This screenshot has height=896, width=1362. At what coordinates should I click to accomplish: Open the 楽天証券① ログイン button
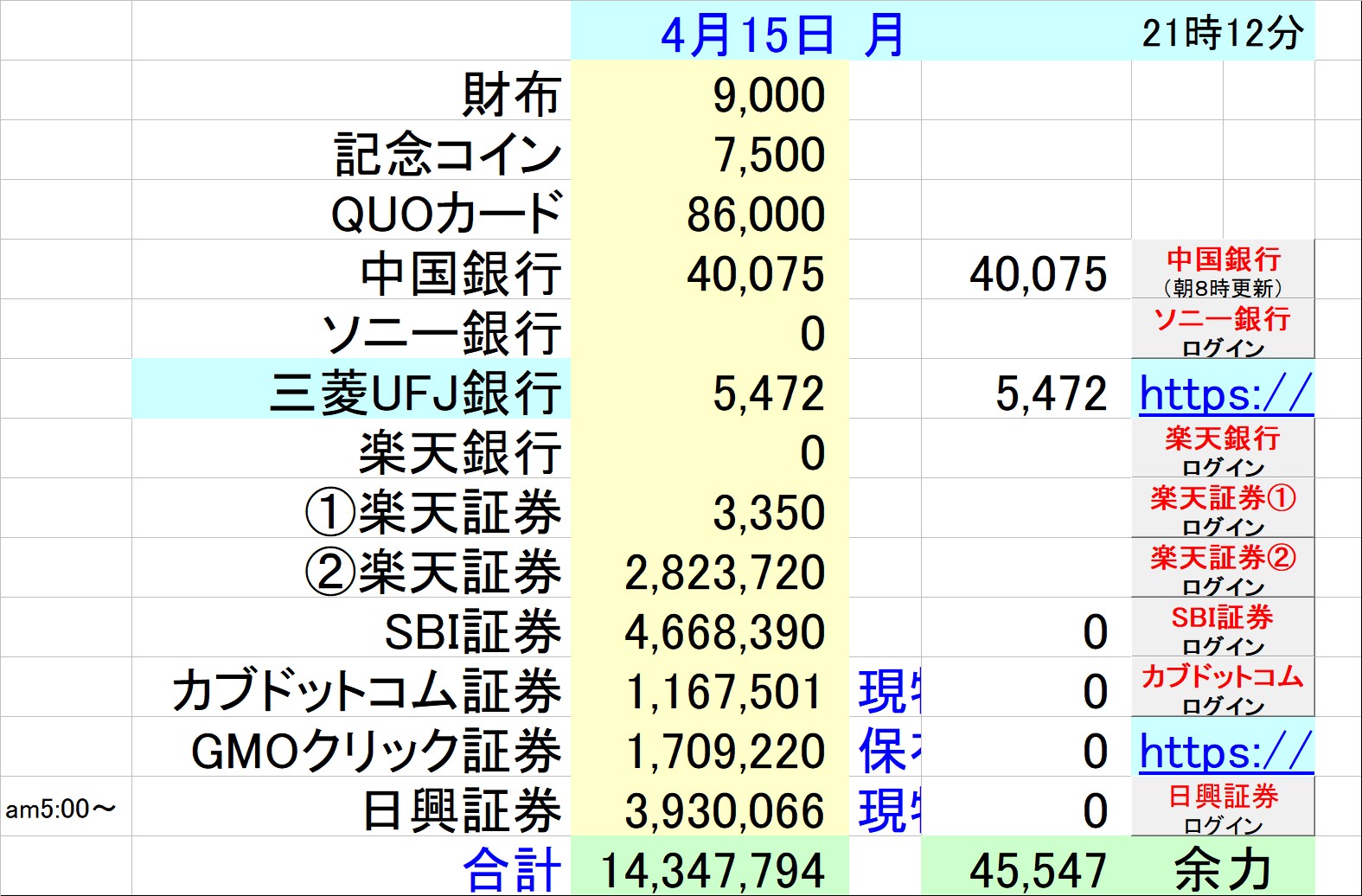[x=1223, y=509]
